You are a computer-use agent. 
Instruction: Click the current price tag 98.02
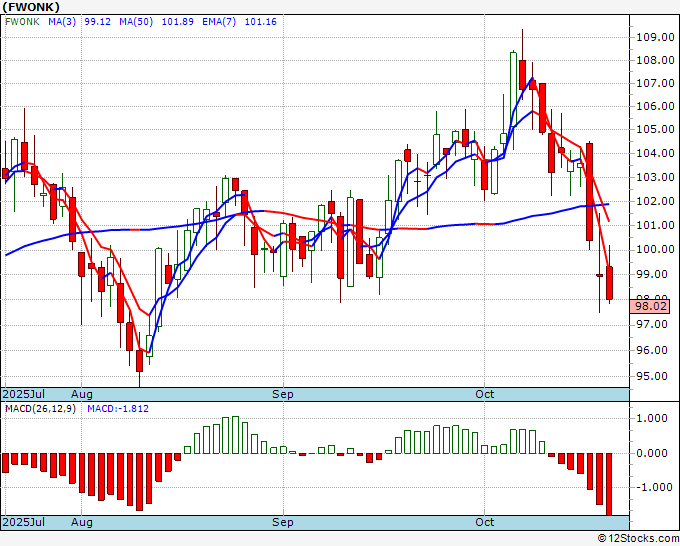point(651,307)
